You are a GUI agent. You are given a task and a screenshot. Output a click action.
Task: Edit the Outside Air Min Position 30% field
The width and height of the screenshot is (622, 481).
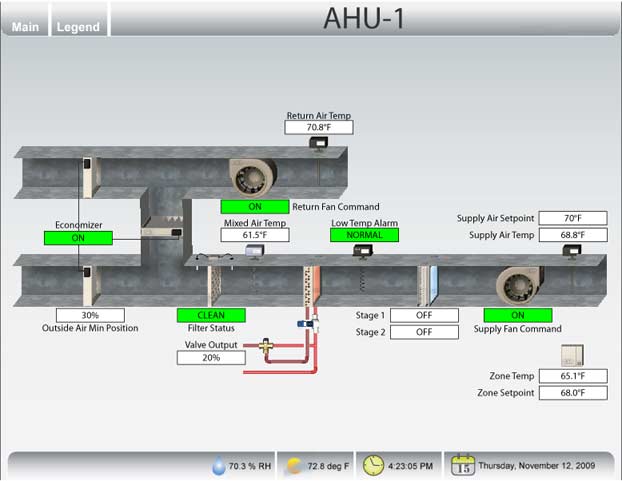click(90, 315)
